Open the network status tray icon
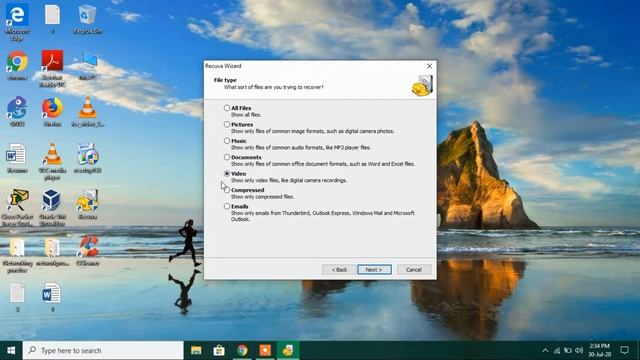Image resolution: width=640 pixels, height=360 pixels. (x=557, y=351)
